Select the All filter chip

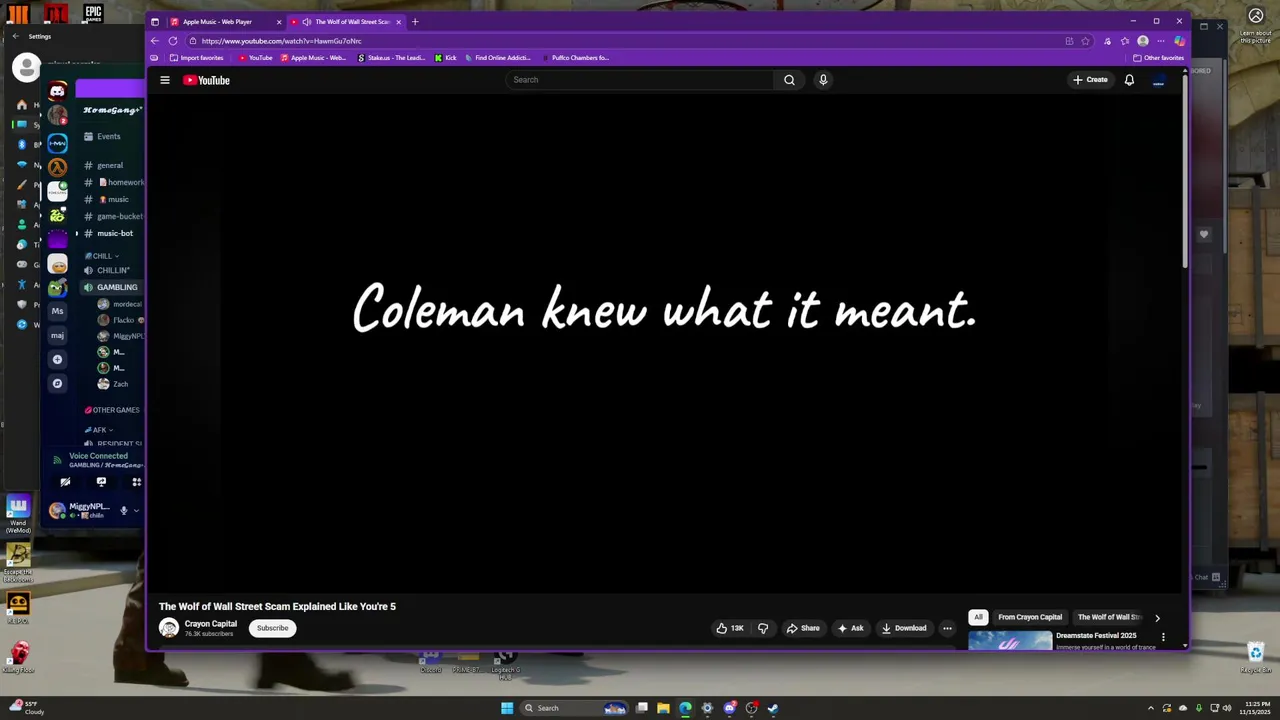[x=978, y=617]
